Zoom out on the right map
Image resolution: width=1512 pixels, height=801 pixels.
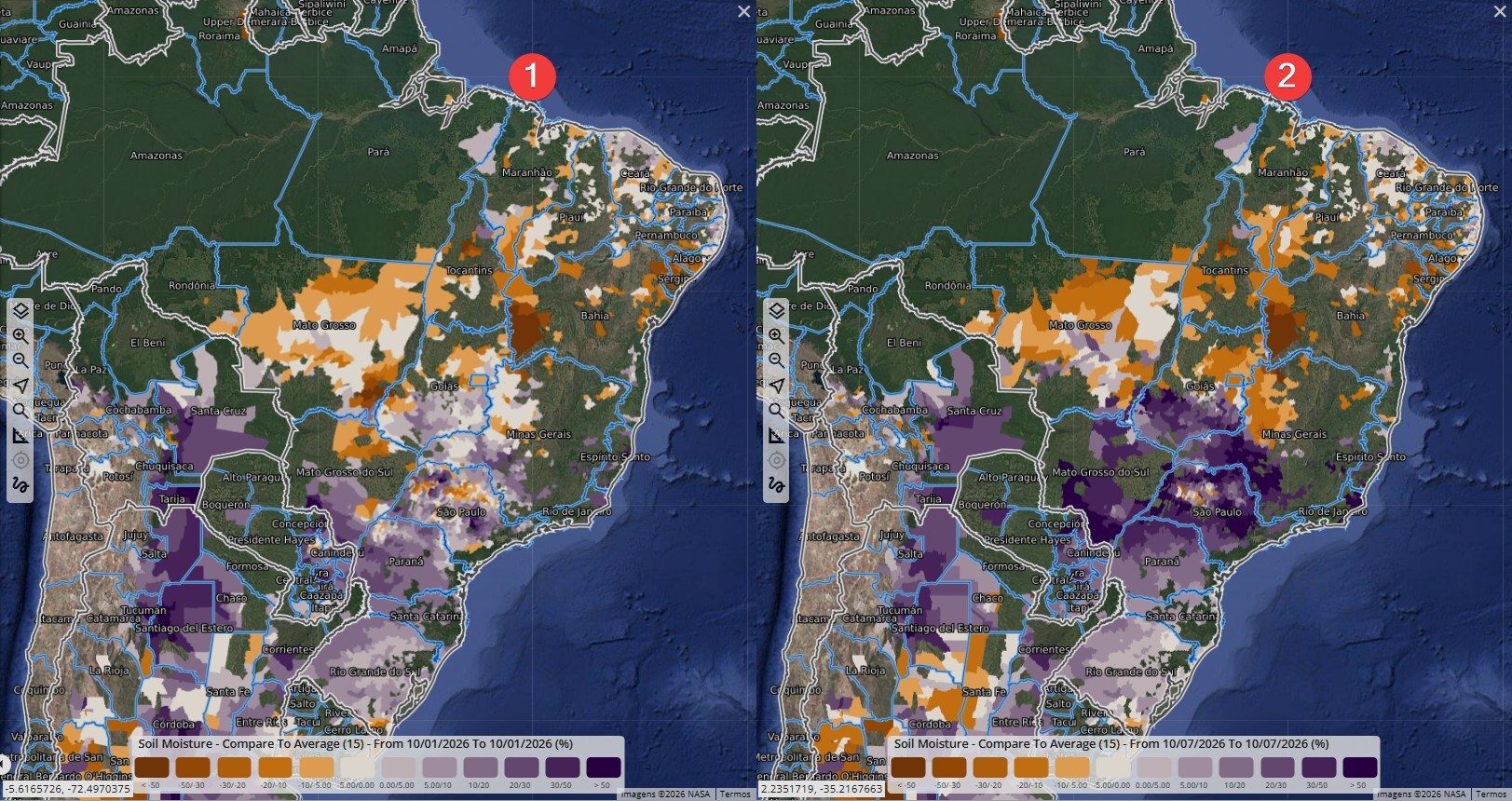(x=776, y=360)
